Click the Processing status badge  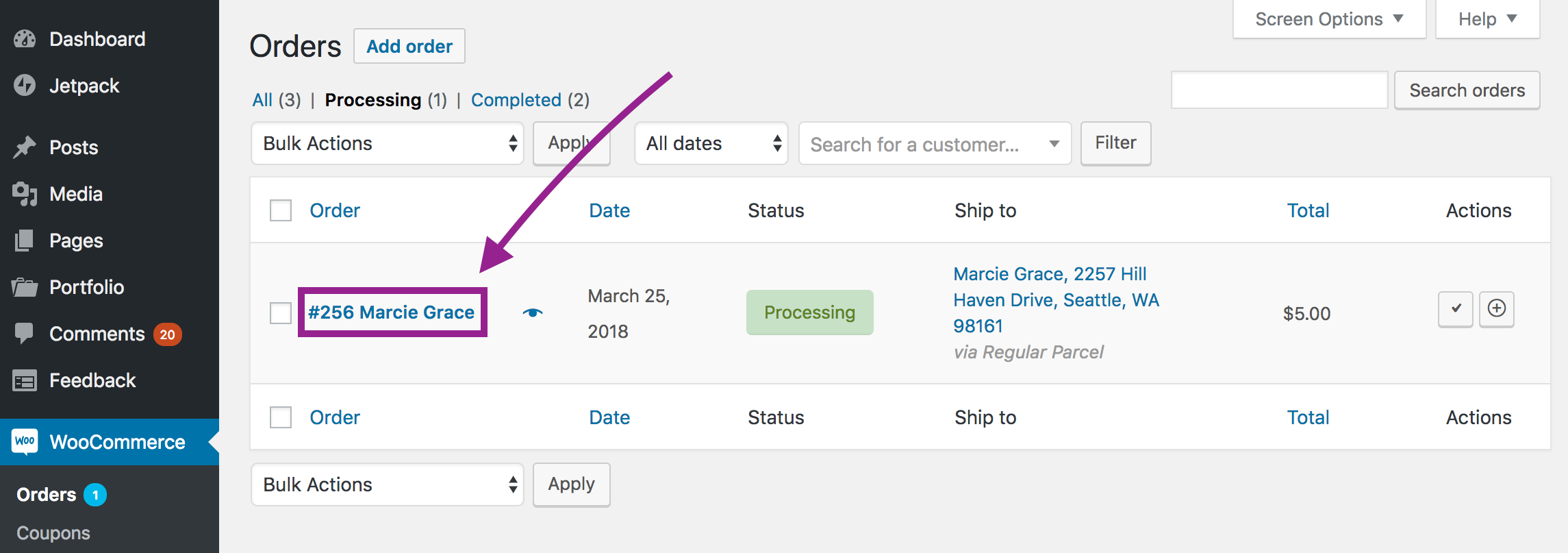click(x=810, y=312)
